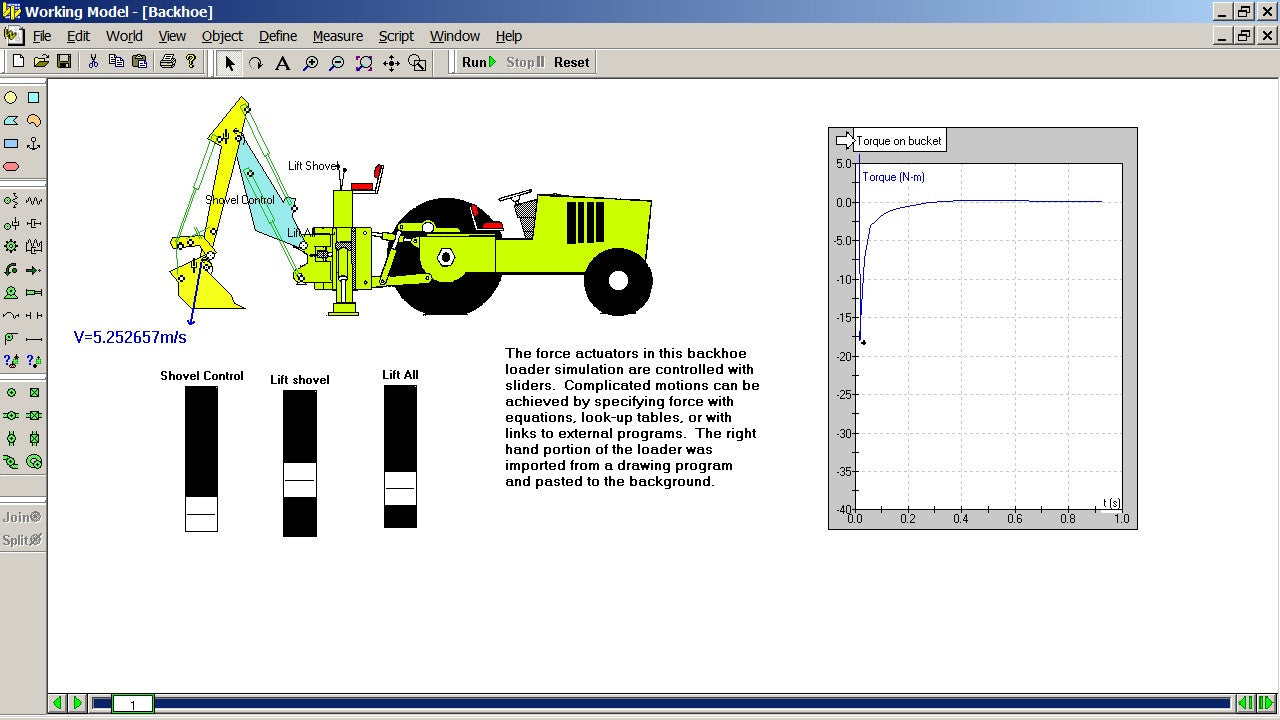1280x720 pixels.
Task: Pick the Rotate tool in toolbar
Action: [256, 63]
